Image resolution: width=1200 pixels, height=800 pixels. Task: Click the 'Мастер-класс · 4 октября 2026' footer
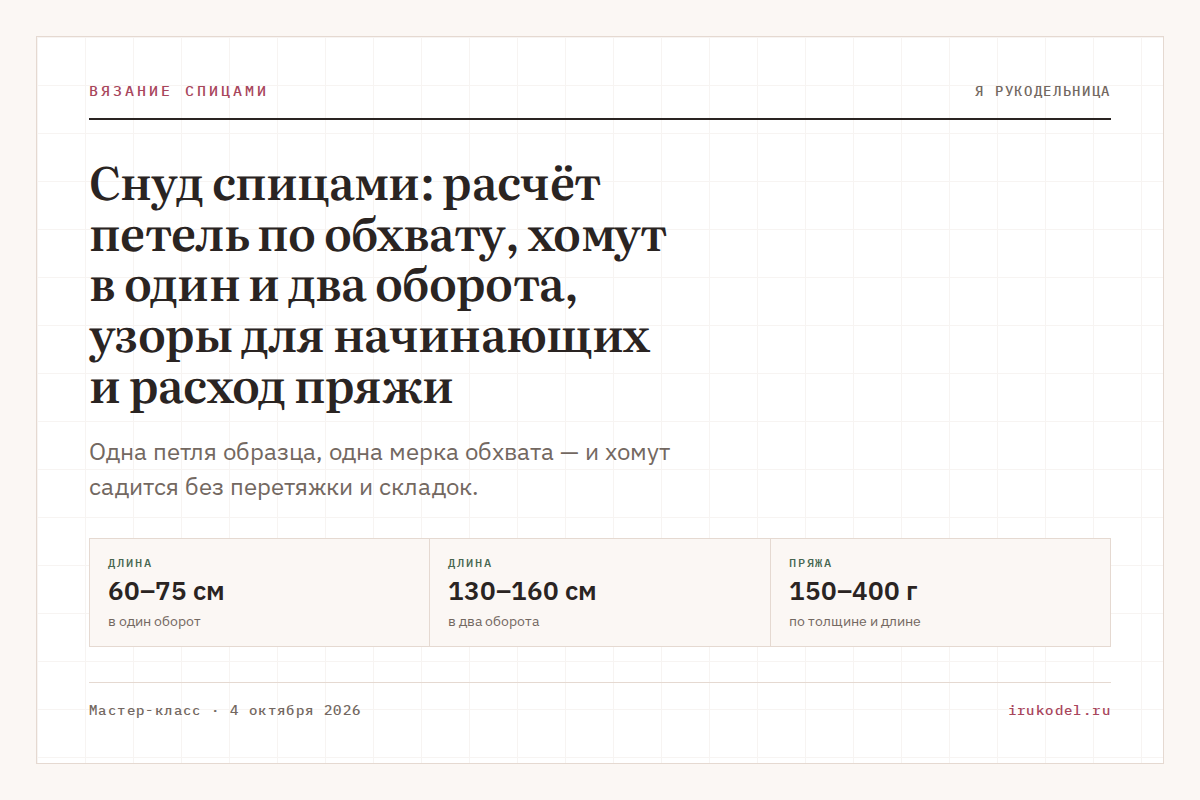[225, 711]
